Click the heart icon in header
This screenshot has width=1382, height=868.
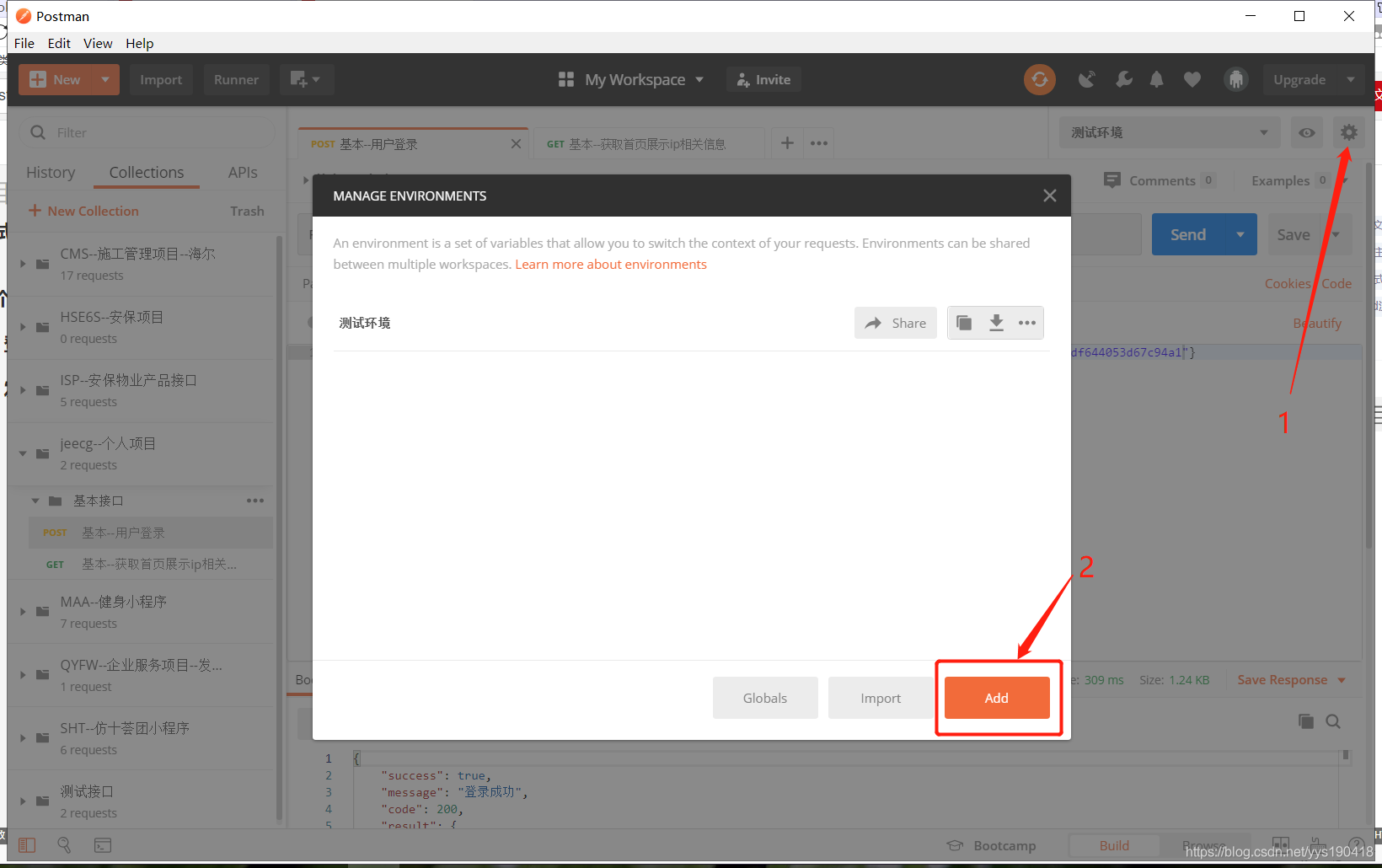[1192, 79]
